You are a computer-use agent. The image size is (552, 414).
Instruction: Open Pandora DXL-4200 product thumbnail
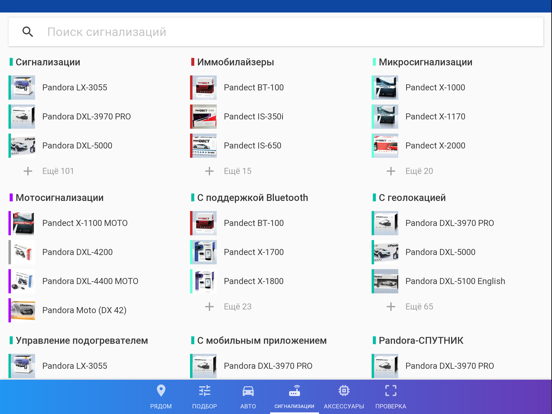(x=22, y=252)
